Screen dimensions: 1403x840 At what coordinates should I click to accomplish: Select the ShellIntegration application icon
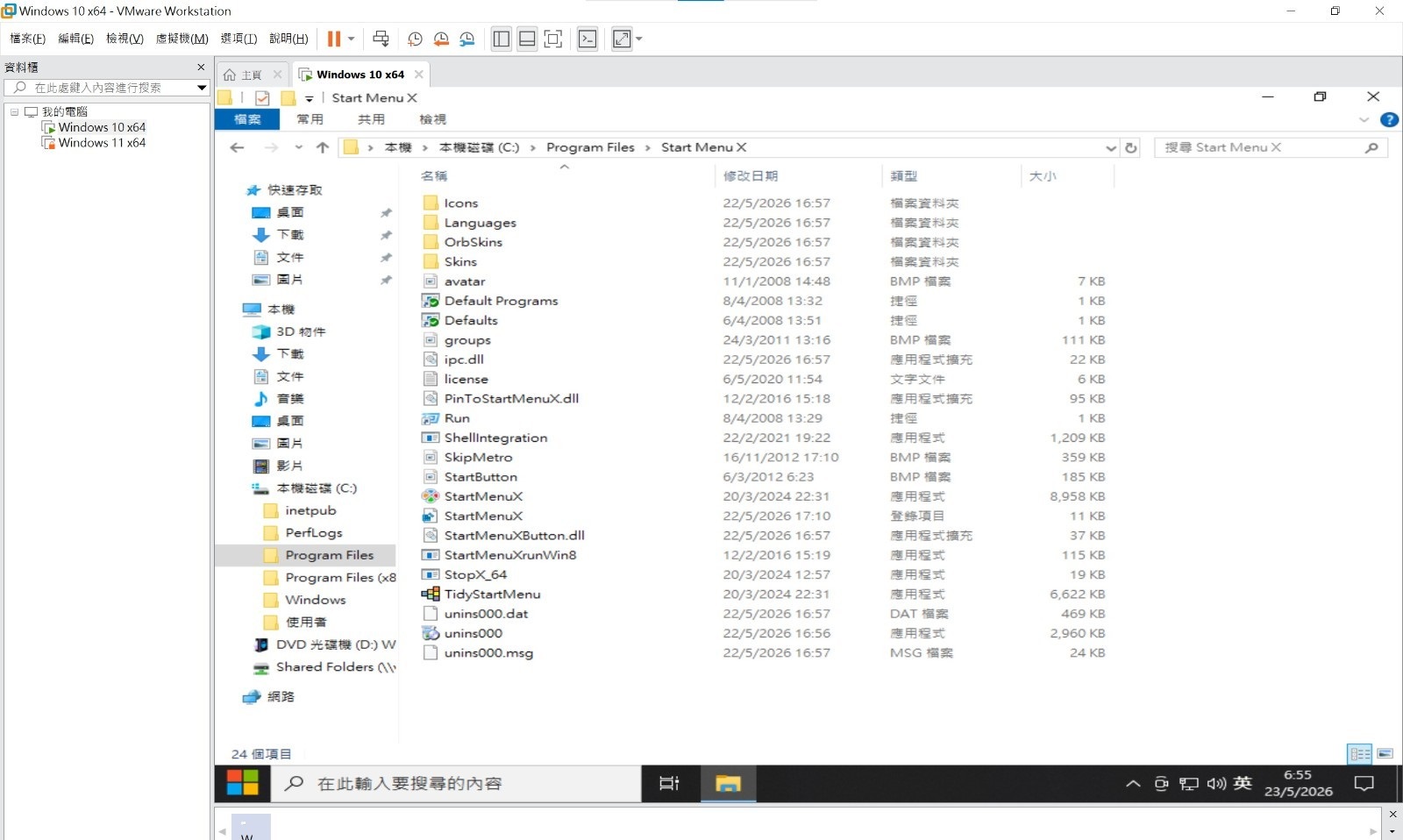(x=431, y=438)
